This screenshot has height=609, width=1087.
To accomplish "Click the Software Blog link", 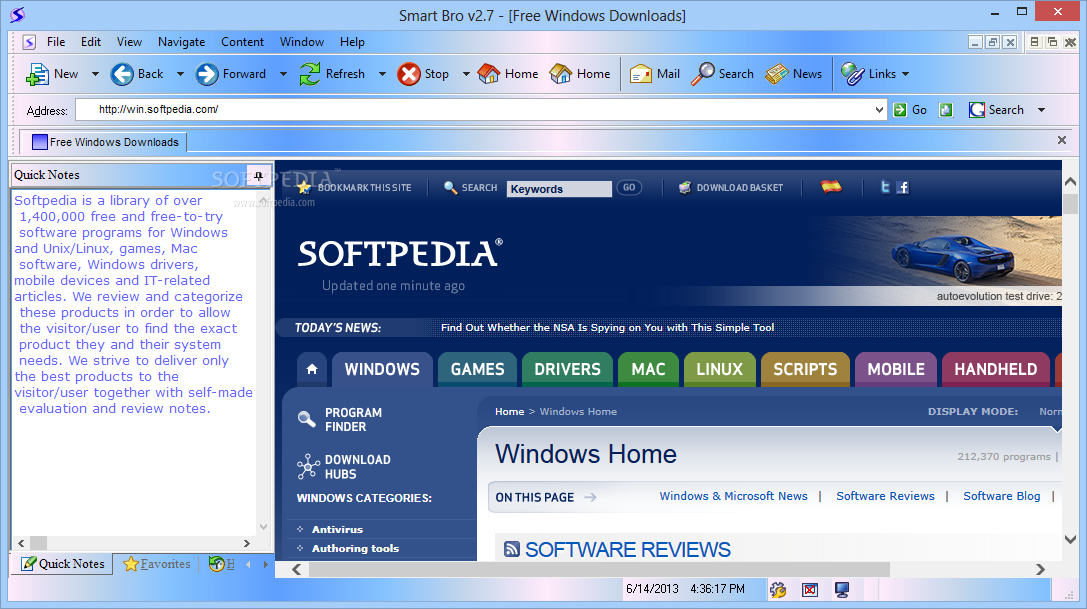I will pos(1002,496).
